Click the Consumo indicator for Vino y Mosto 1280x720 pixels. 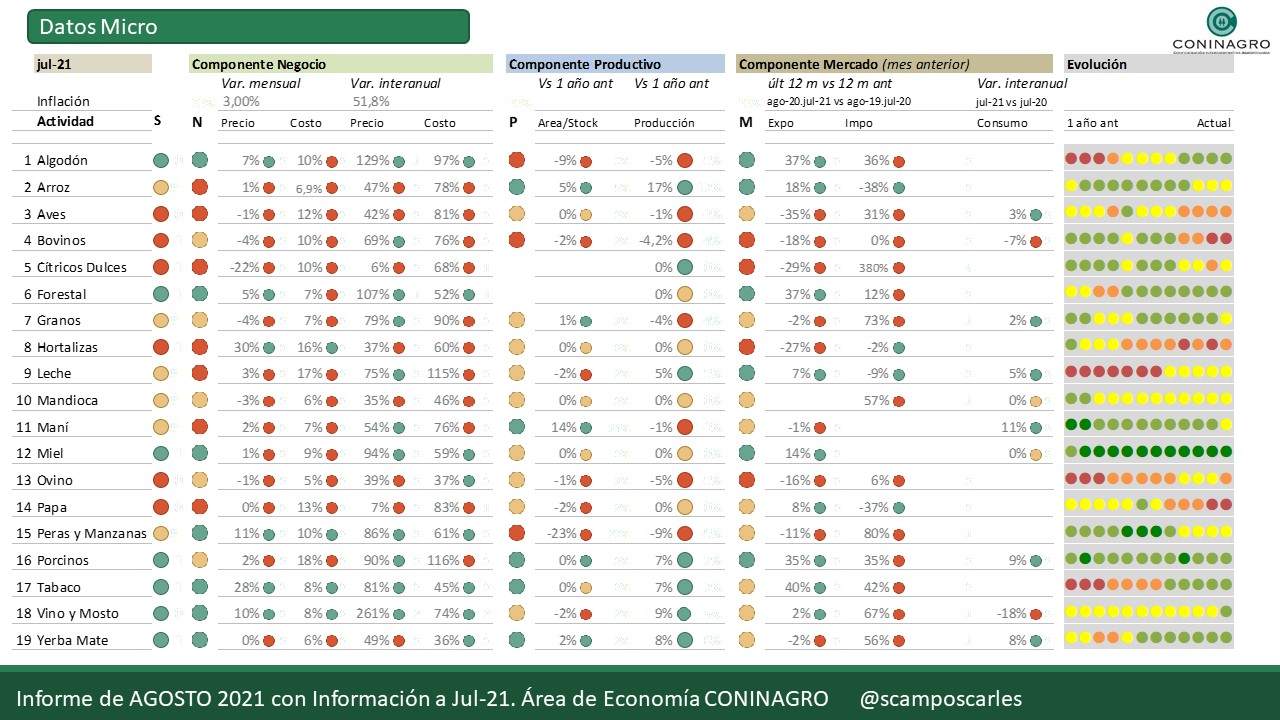point(1036,614)
